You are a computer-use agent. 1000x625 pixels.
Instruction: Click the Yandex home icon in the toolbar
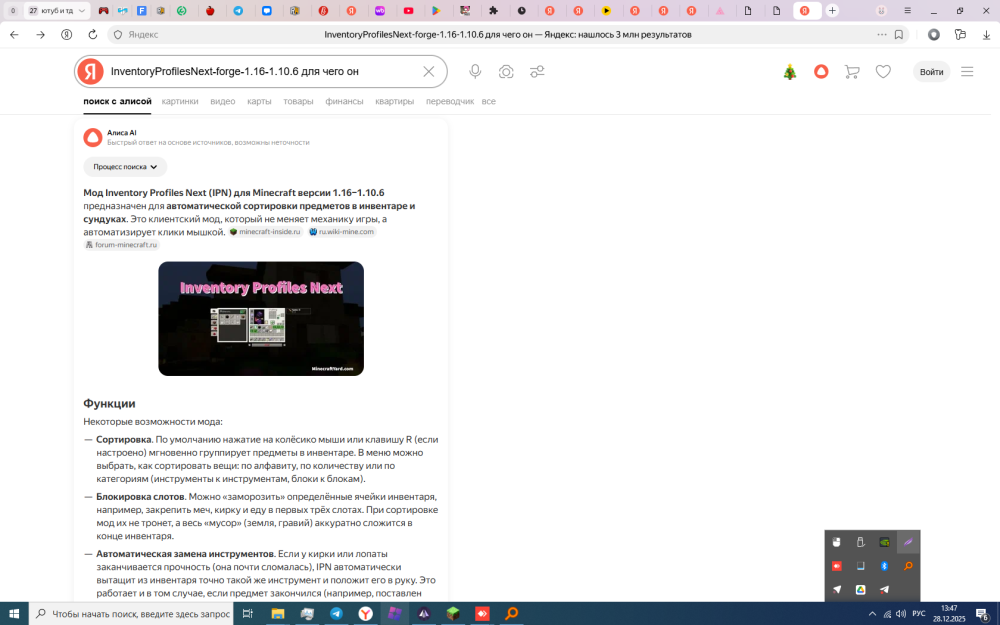pyautogui.click(x=66, y=34)
